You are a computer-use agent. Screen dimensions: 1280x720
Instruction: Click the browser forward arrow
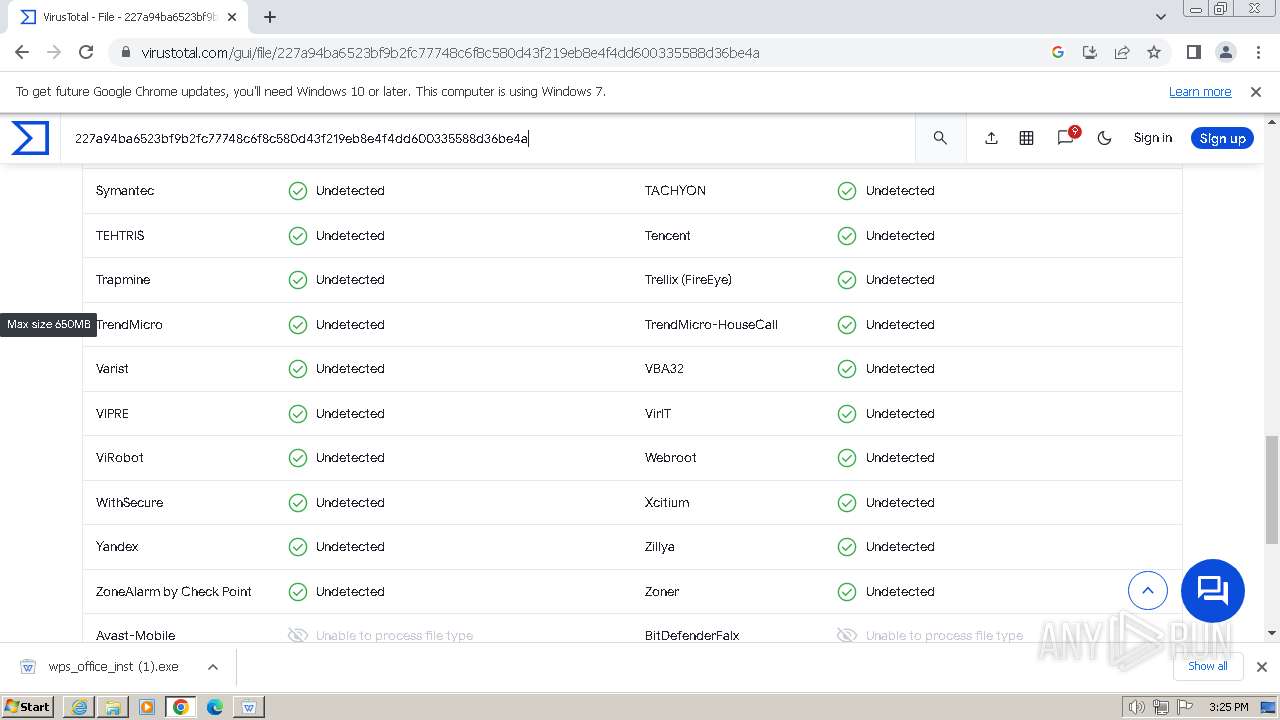[54, 52]
